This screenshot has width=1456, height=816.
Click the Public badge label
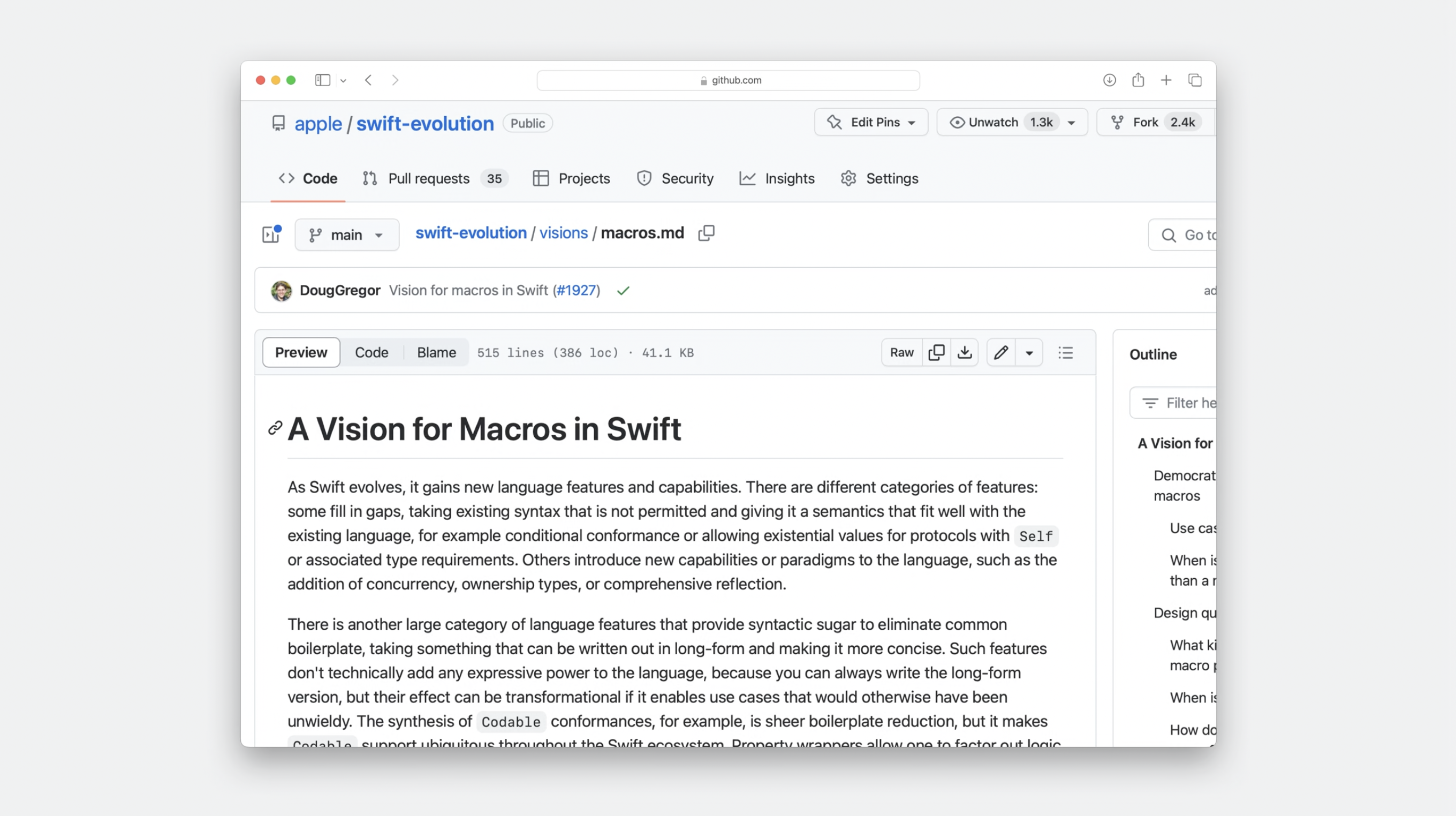(x=527, y=123)
